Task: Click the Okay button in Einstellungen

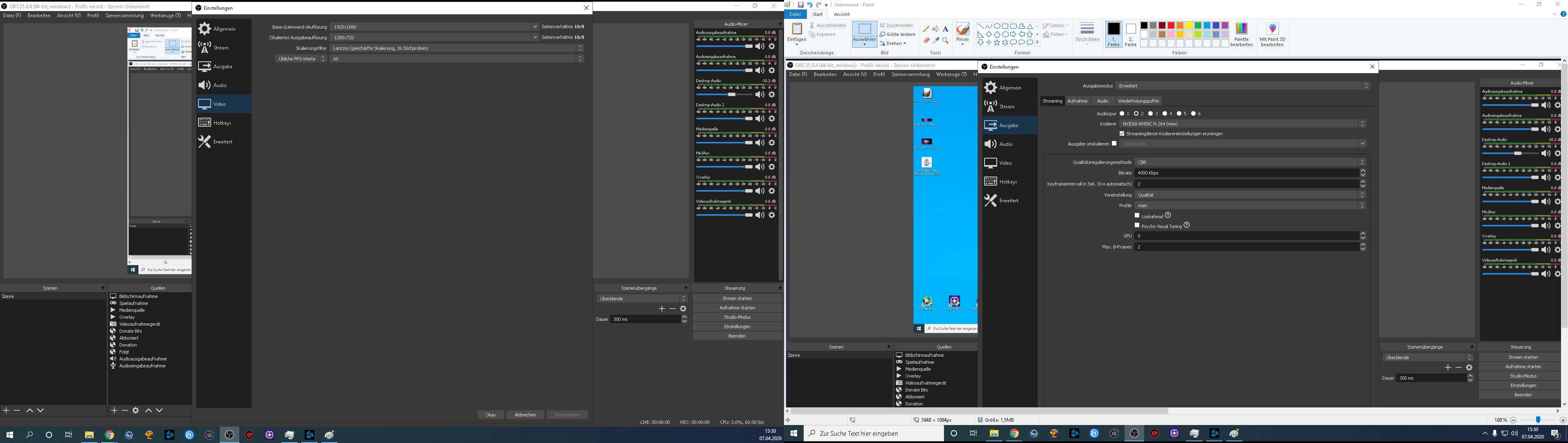Action: tap(490, 415)
